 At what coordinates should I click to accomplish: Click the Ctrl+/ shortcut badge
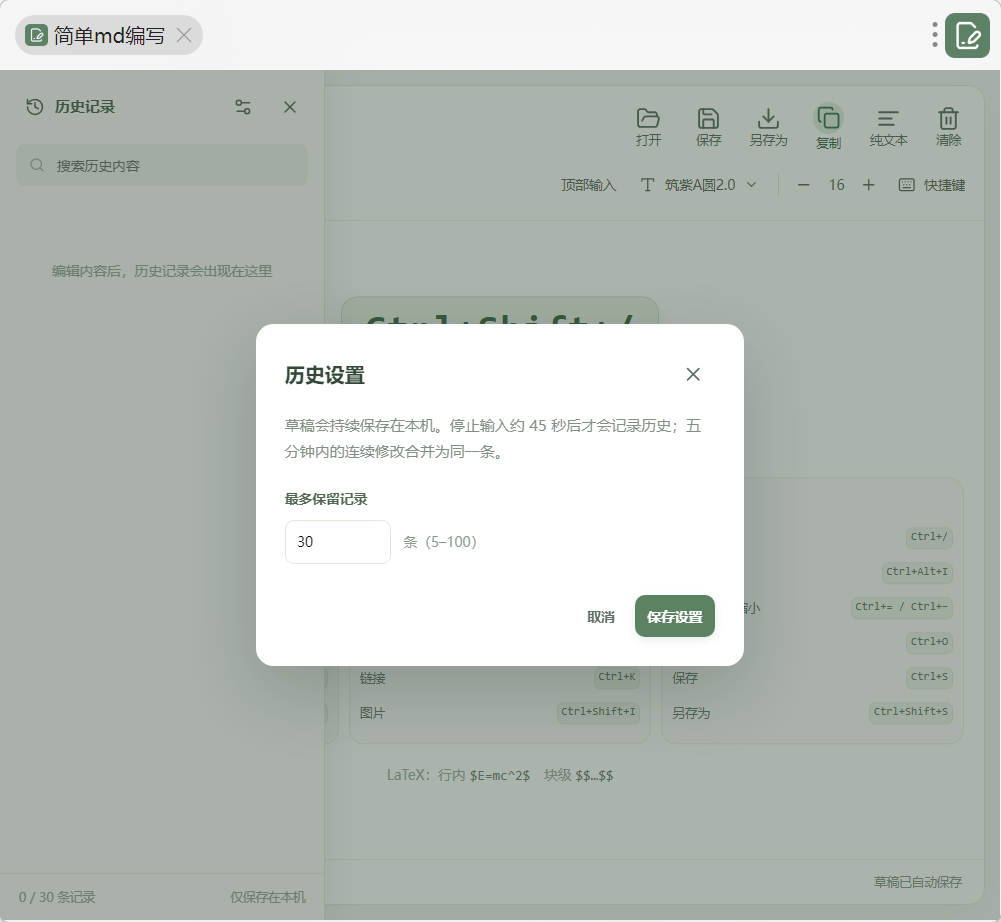pos(929,537)
